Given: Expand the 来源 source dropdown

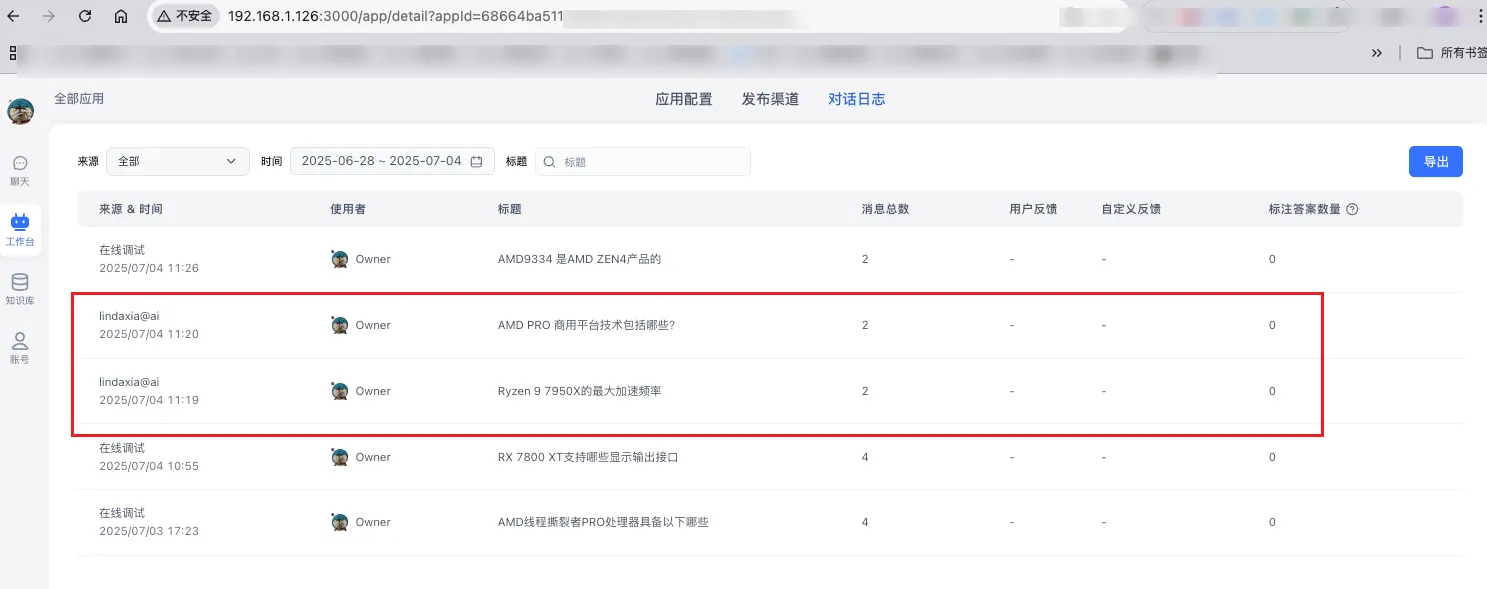Looking at the screenshot, I should click(177, 162).
